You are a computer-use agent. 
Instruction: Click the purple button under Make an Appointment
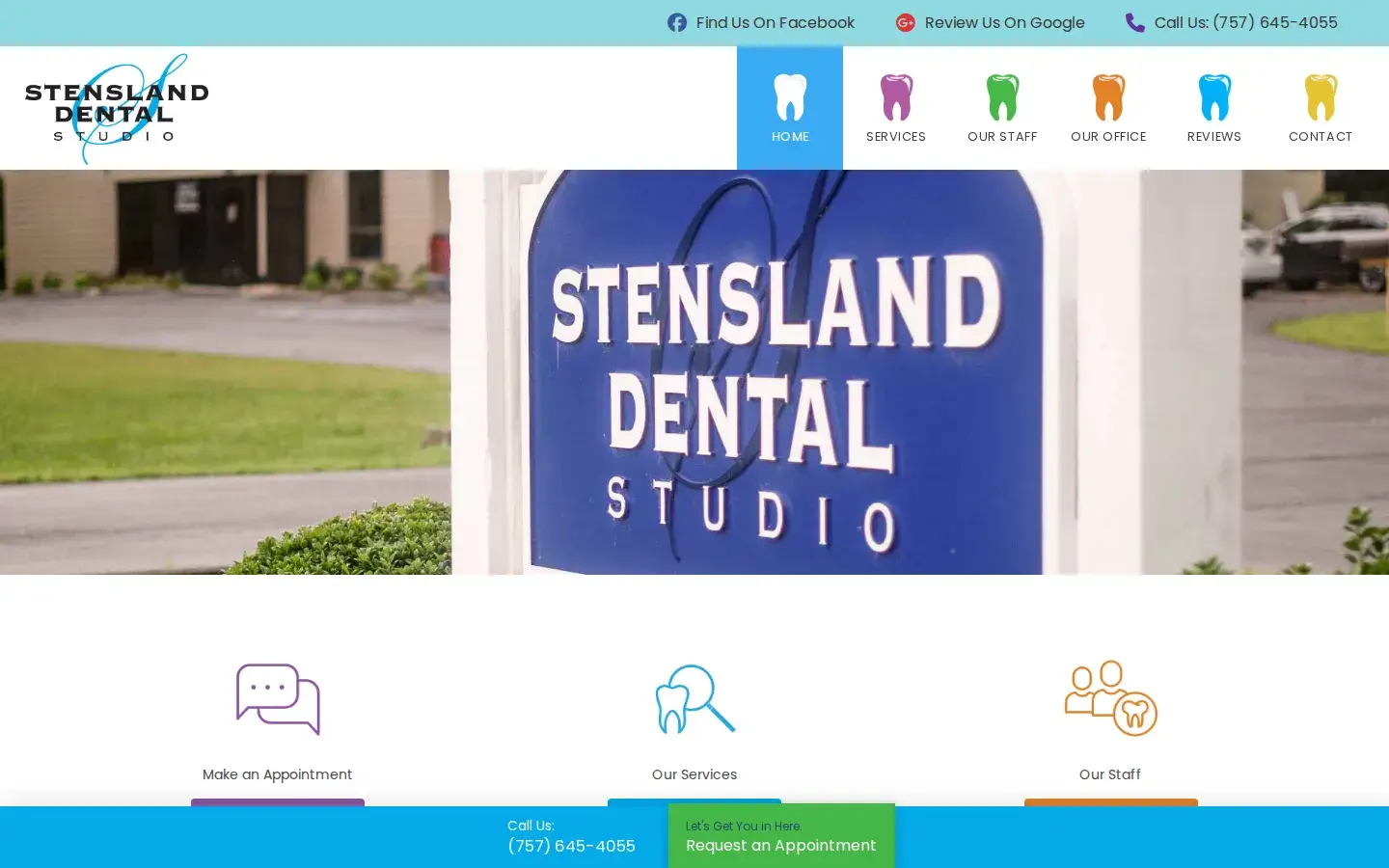(x=278, y=802)
